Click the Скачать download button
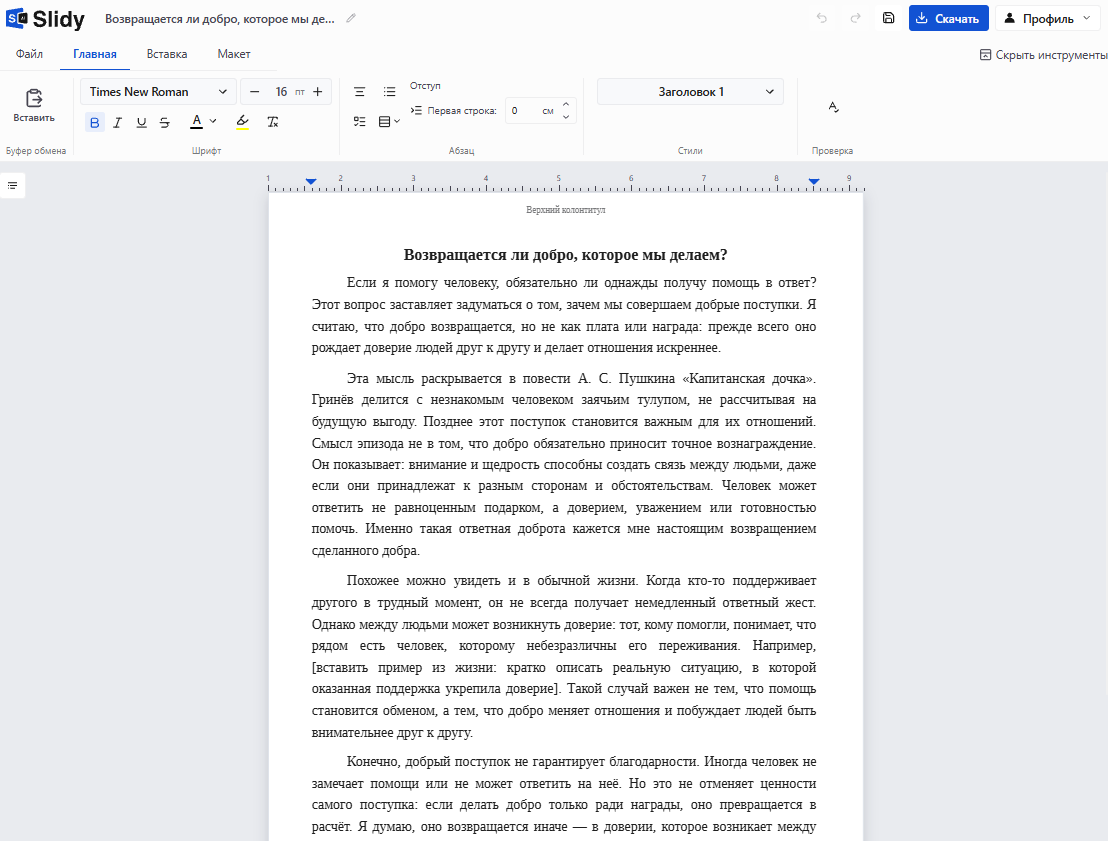Screen dimensions: 1108x841 click(948, 18)
